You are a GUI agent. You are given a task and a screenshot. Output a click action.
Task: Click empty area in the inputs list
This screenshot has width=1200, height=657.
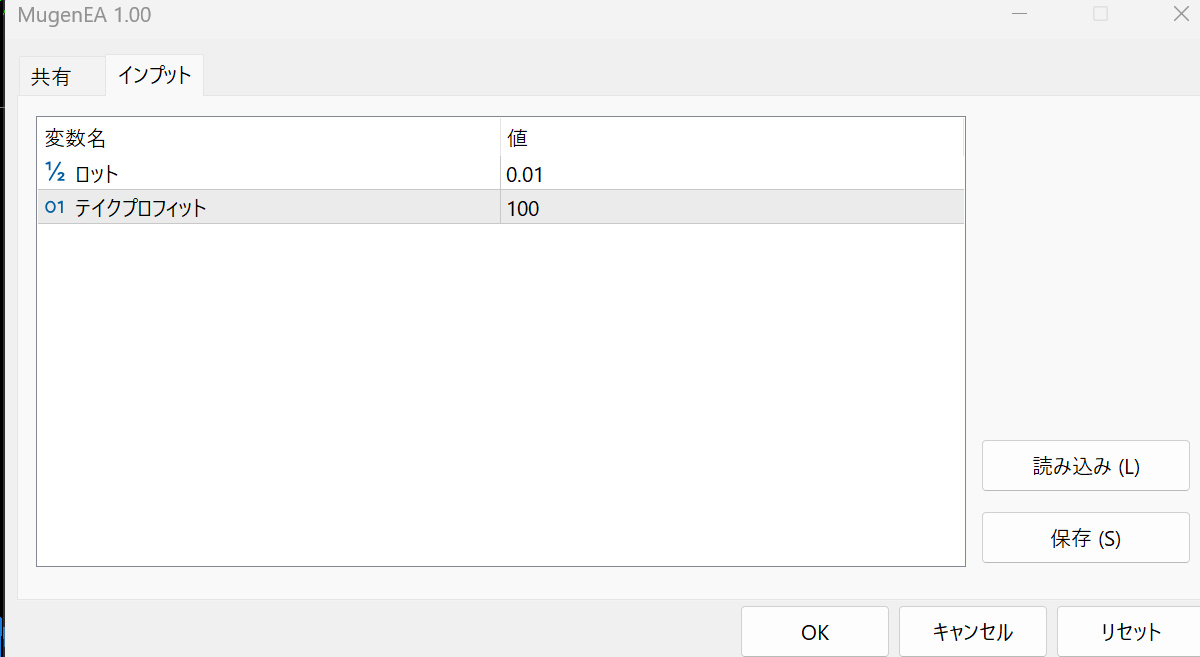500,400
